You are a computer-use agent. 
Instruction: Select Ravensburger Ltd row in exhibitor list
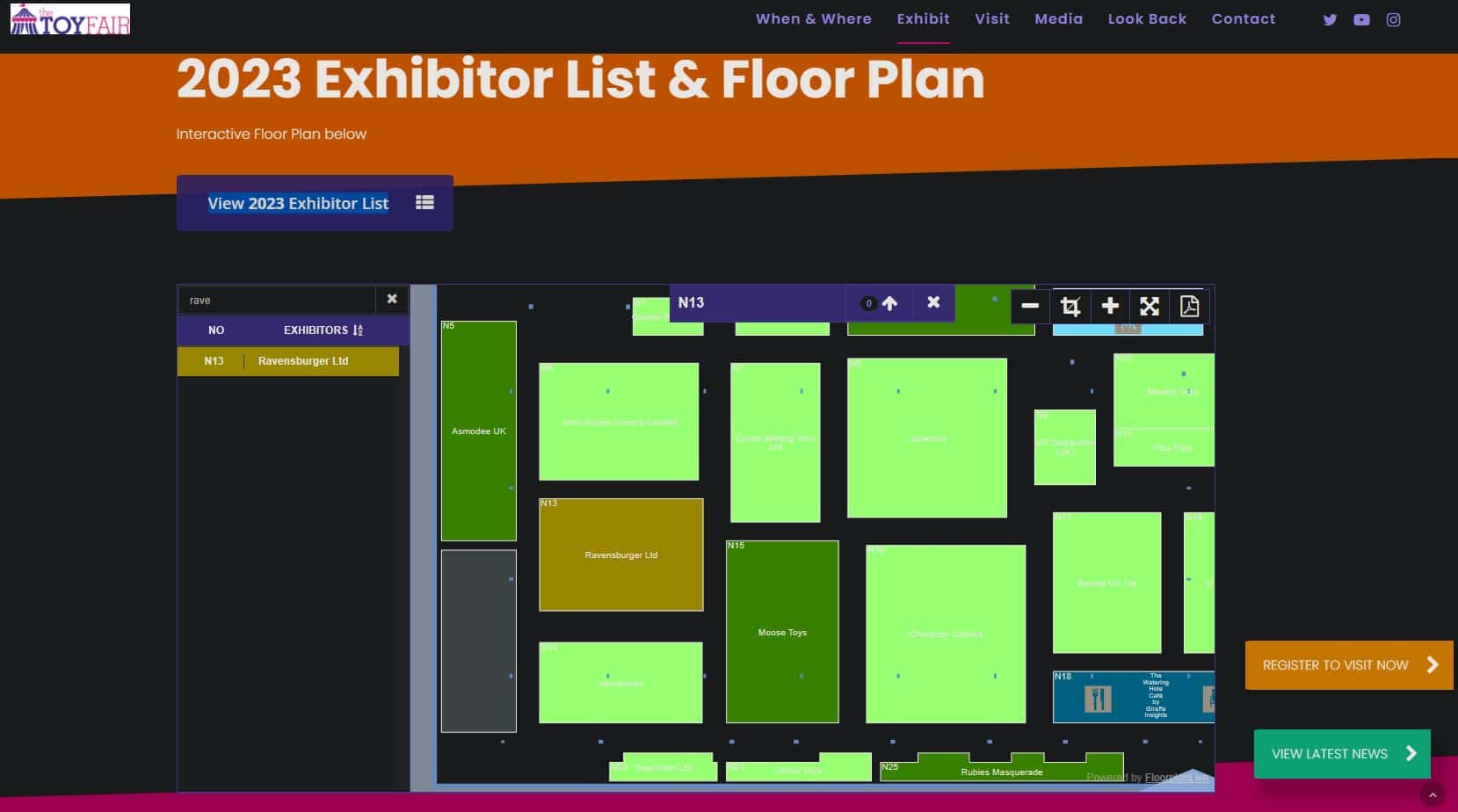288,361
